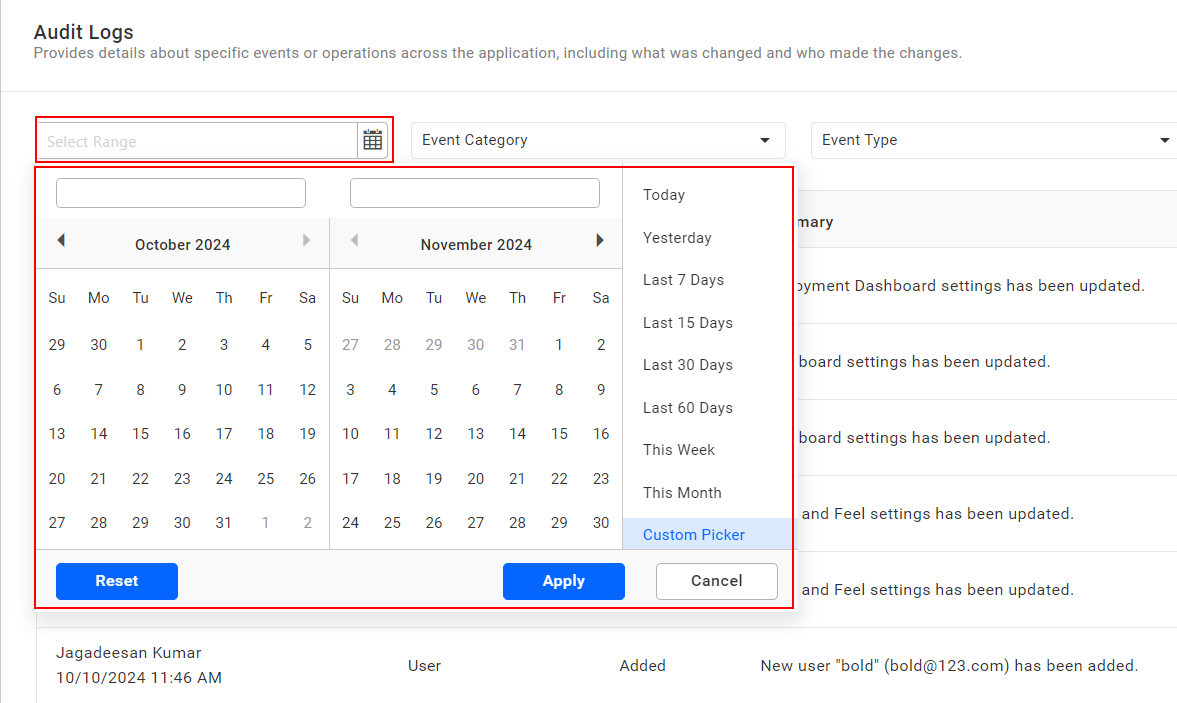Open the calendar icon in Select Range field
1177x703 pixels.
click(371, 140)
